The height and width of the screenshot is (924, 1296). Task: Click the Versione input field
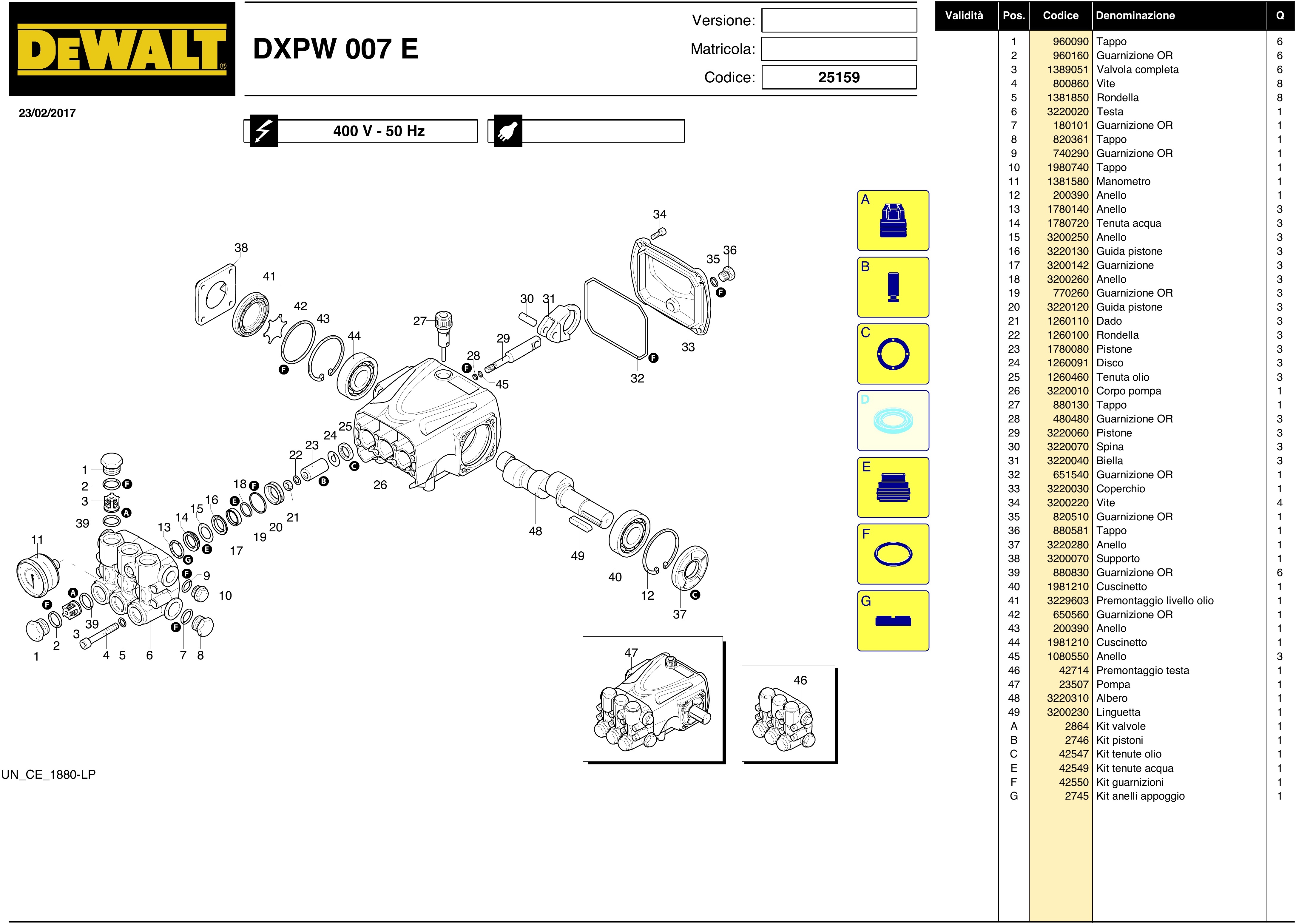click(x=839, y=21)
